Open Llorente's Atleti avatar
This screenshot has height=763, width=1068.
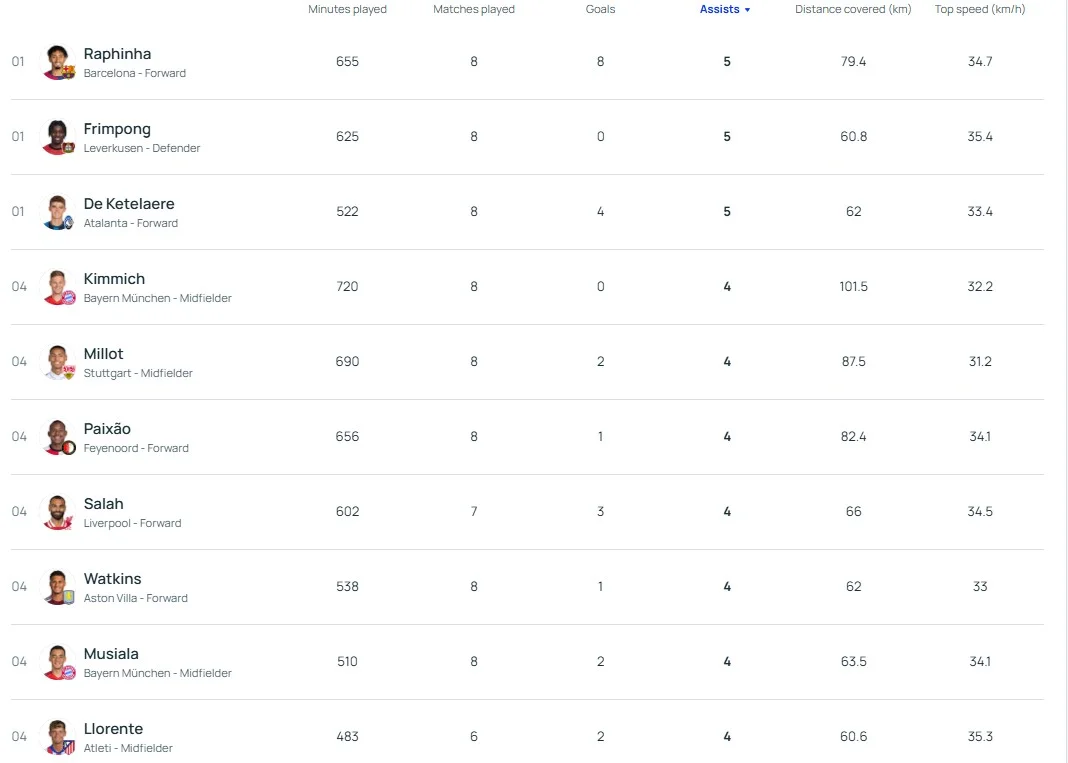pyautogui.click(x=58, y=737)
